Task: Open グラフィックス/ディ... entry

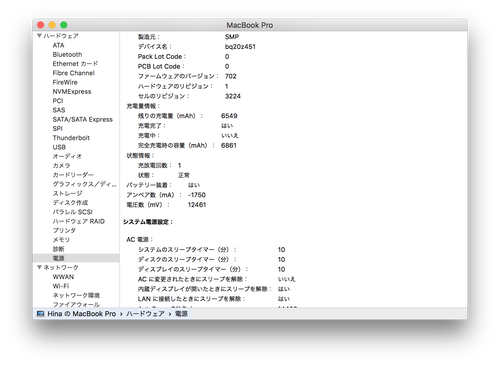Action: tap(85, 184)
